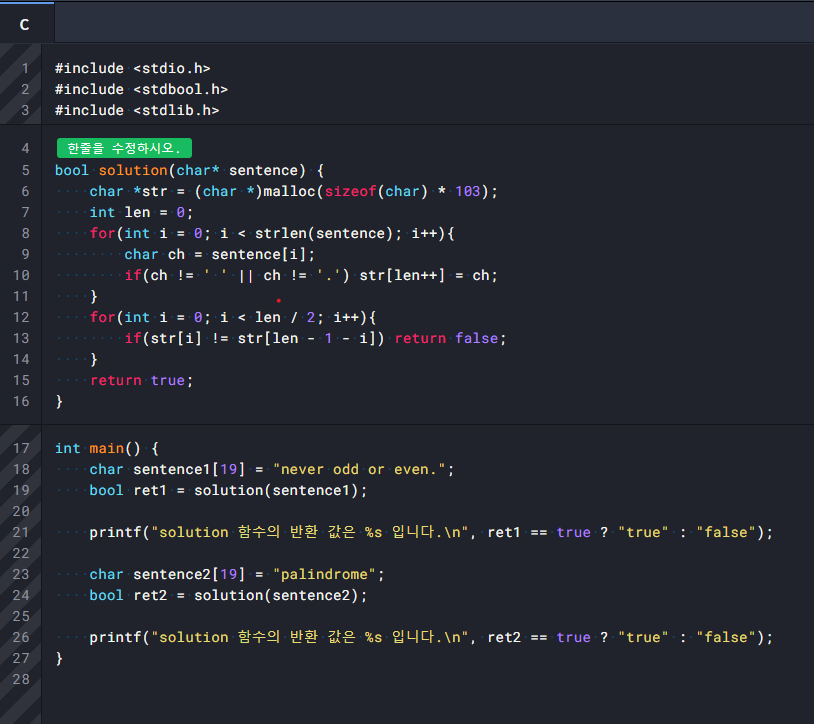Click 'return false;' on line 13
Screen dimensions: 814x724
point(450,338)
